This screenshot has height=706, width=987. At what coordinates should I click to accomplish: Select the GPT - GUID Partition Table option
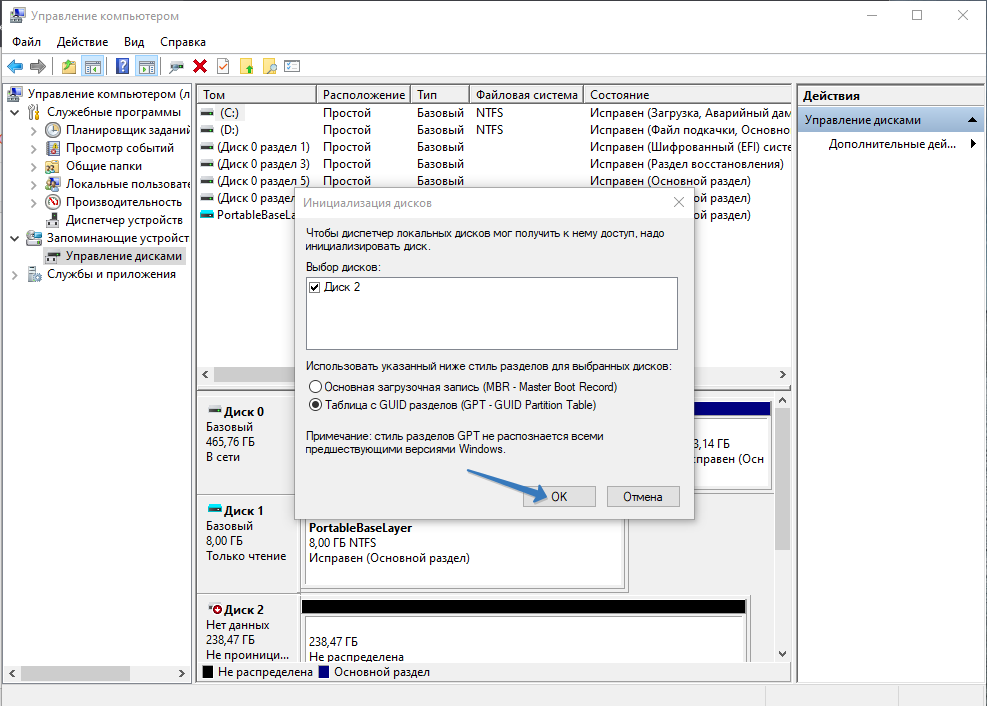click(x=315, y=405)
